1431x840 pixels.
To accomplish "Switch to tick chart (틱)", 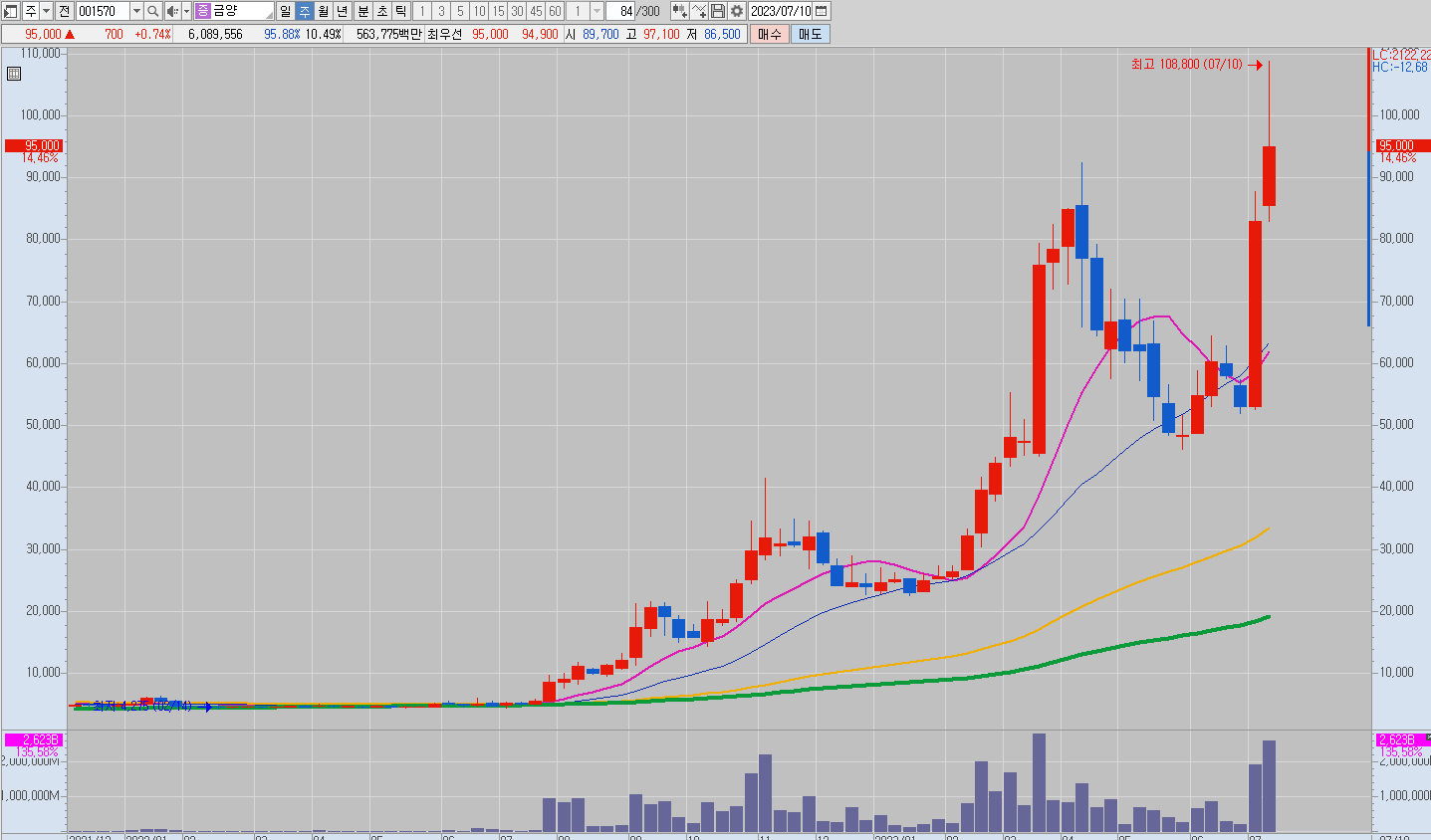I will [401, 11].
